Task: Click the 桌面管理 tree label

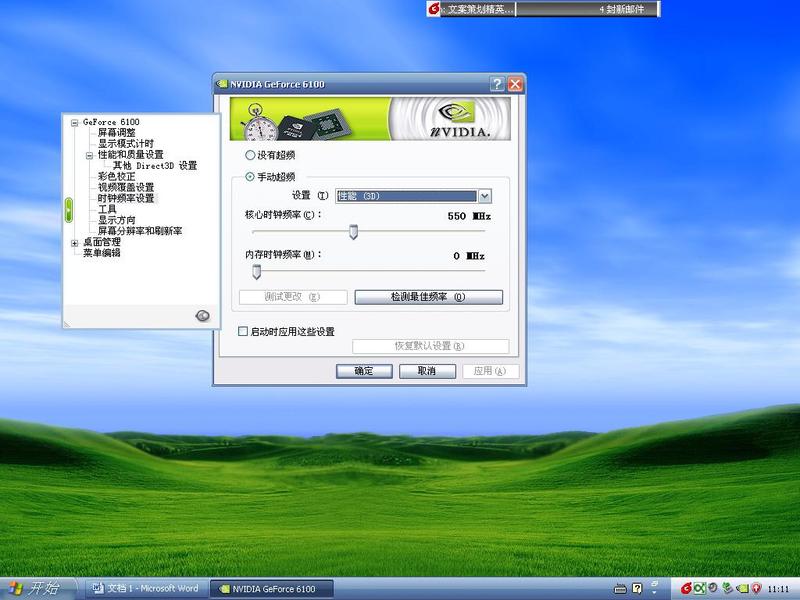Action: point(102,242)
